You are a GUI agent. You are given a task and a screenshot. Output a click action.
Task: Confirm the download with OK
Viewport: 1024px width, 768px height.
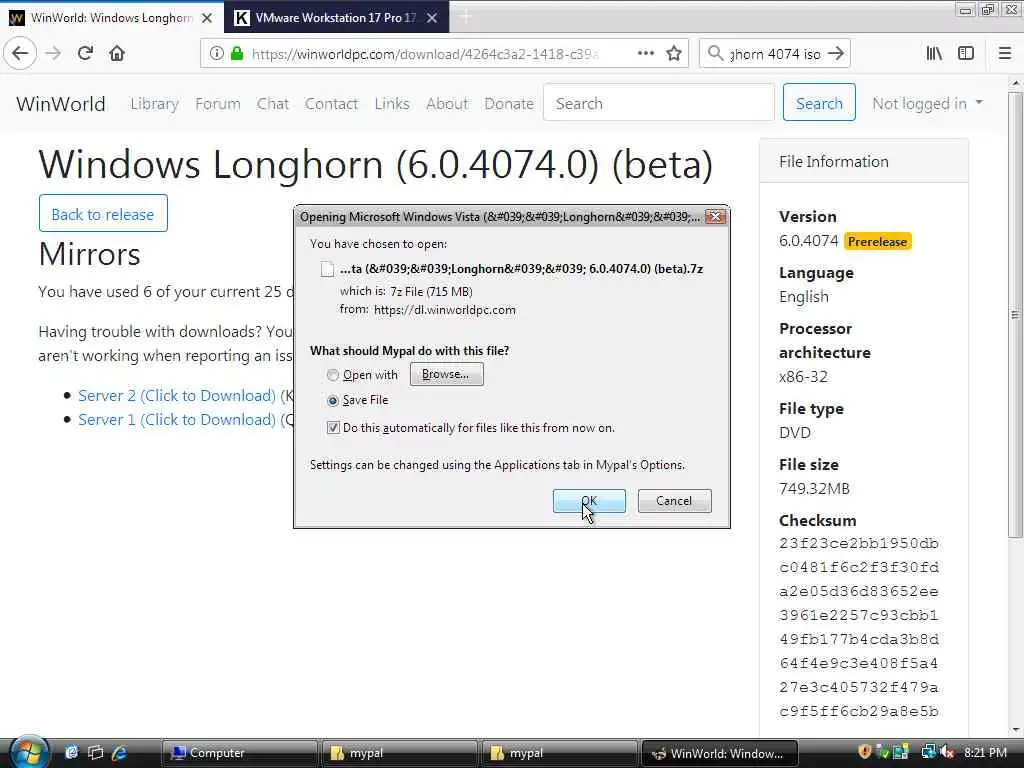click(x=589, y=501)
